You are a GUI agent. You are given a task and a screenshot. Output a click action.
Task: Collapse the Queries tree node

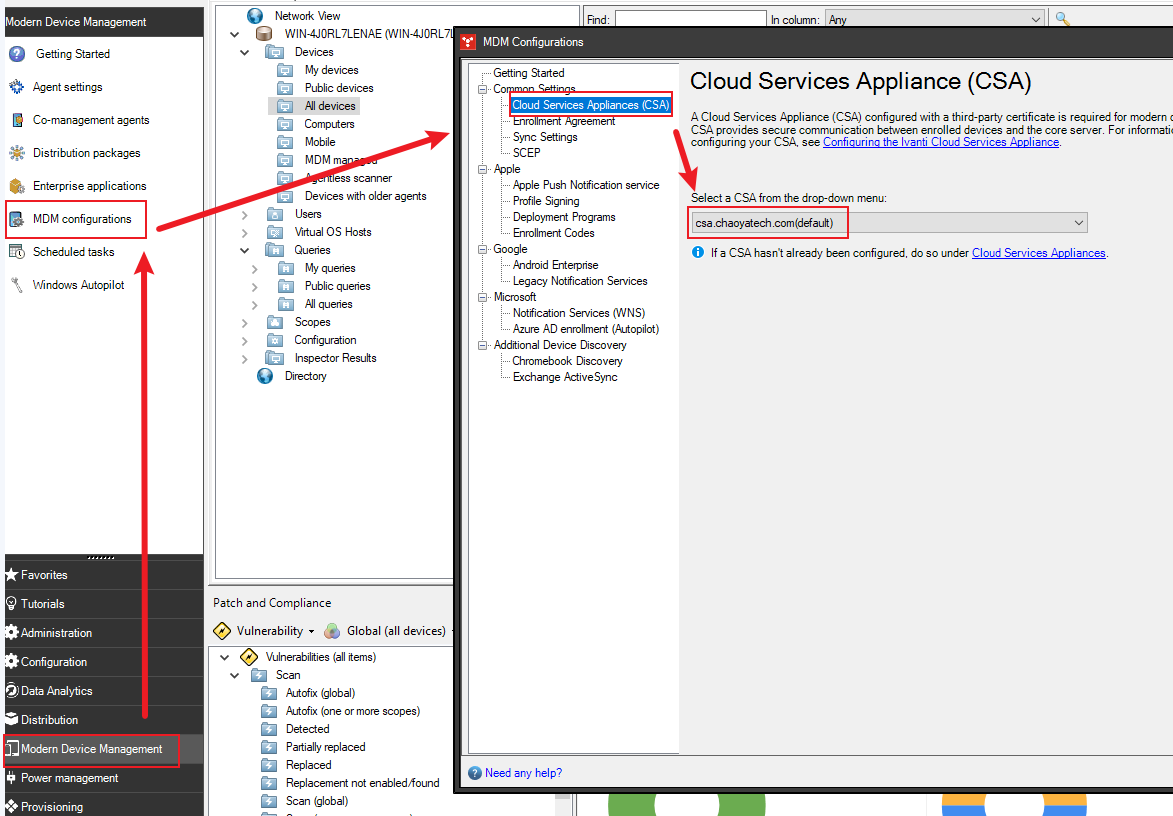tap(246, 250)
